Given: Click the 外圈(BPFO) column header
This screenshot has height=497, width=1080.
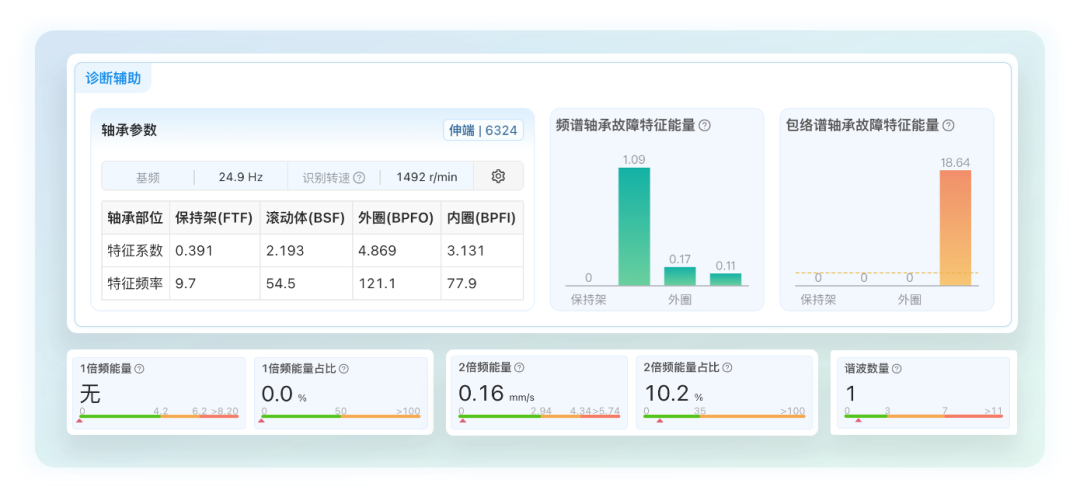Looking at the screenshot, I should (396, 218).
